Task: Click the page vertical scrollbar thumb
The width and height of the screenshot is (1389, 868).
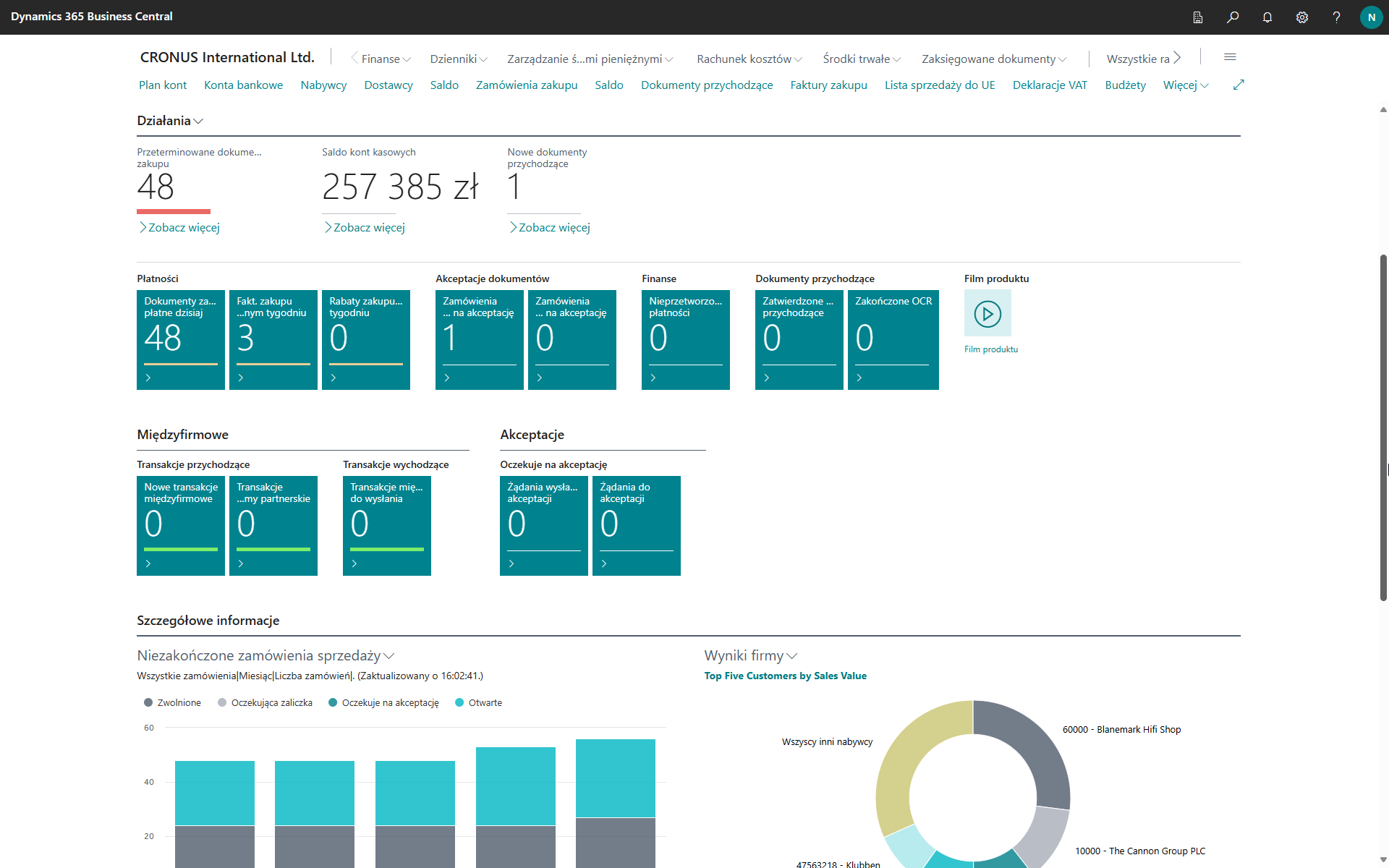Action: (1383, 427)
